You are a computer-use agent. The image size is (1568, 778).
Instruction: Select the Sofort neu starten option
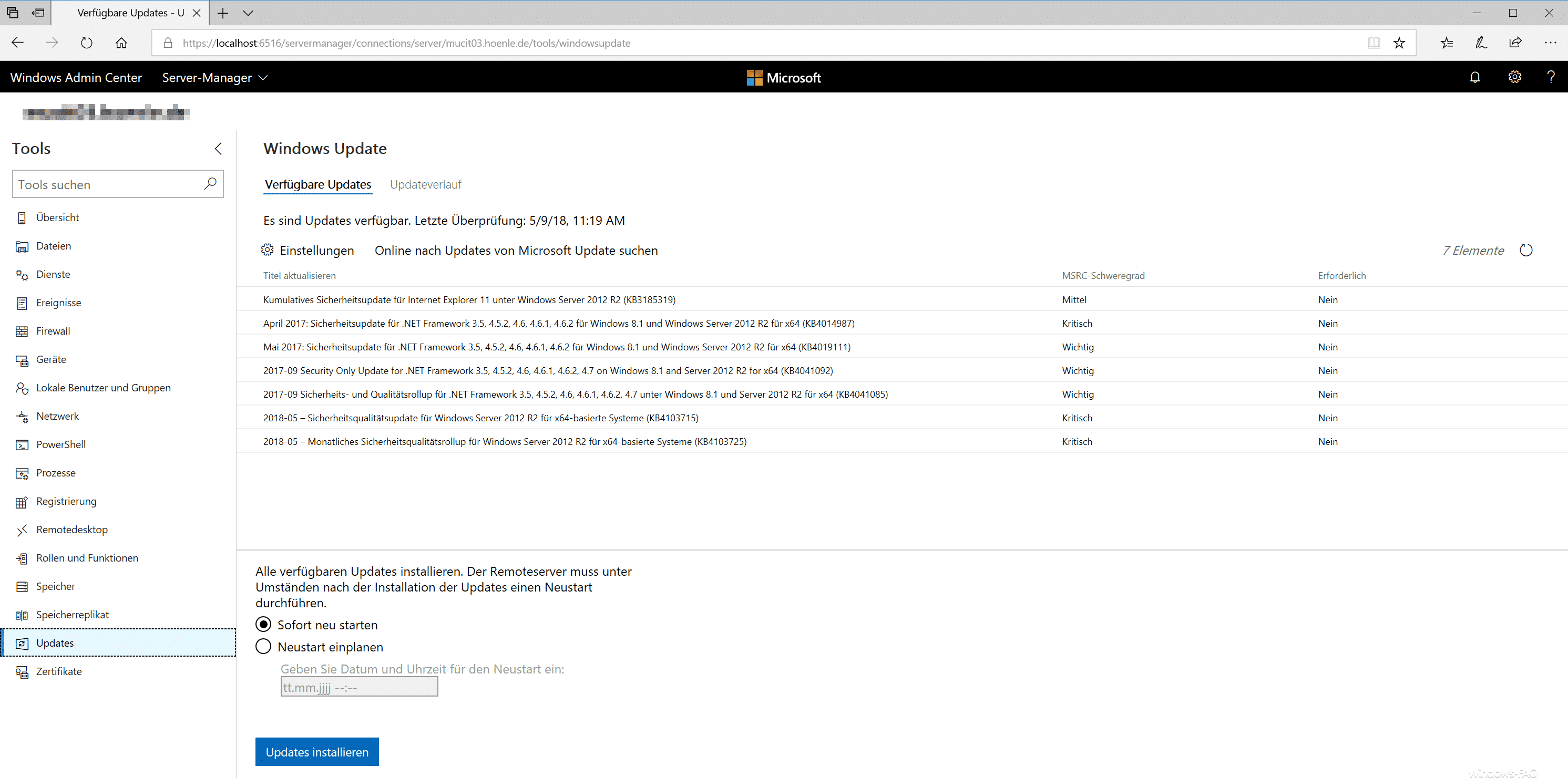click(263, 624)
